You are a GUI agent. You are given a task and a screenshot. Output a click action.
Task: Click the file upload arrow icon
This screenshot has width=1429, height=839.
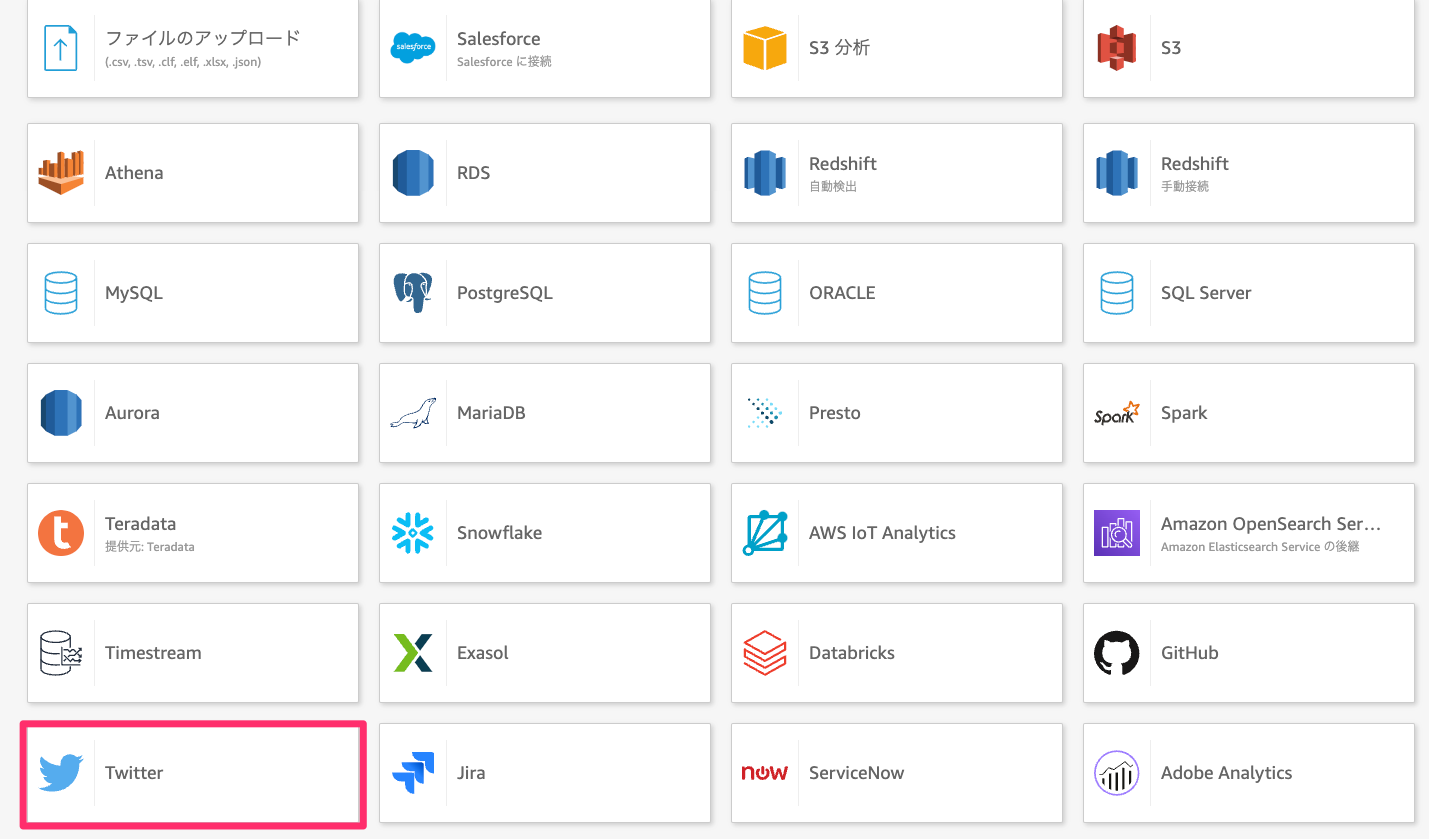point(61,47)
